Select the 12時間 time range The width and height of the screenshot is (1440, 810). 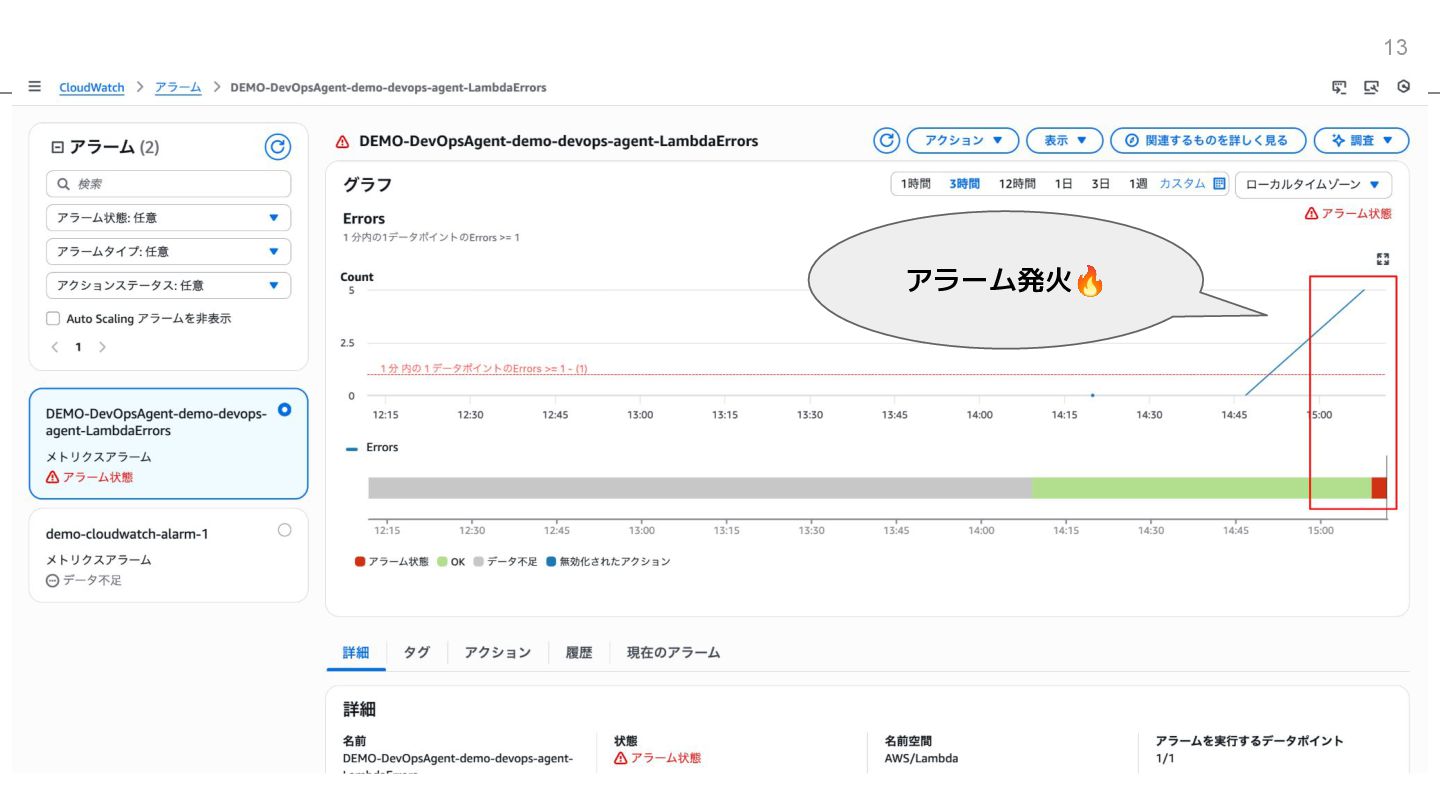[1017, 184]
